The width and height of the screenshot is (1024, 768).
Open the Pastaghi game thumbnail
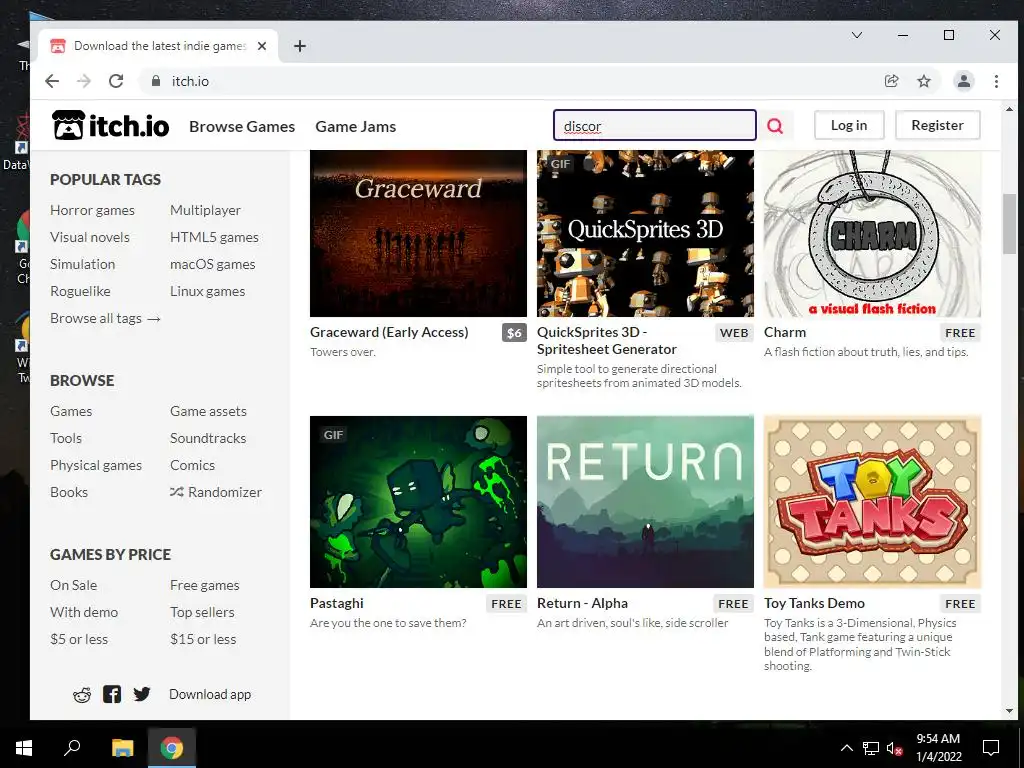(x=418, y=502)
